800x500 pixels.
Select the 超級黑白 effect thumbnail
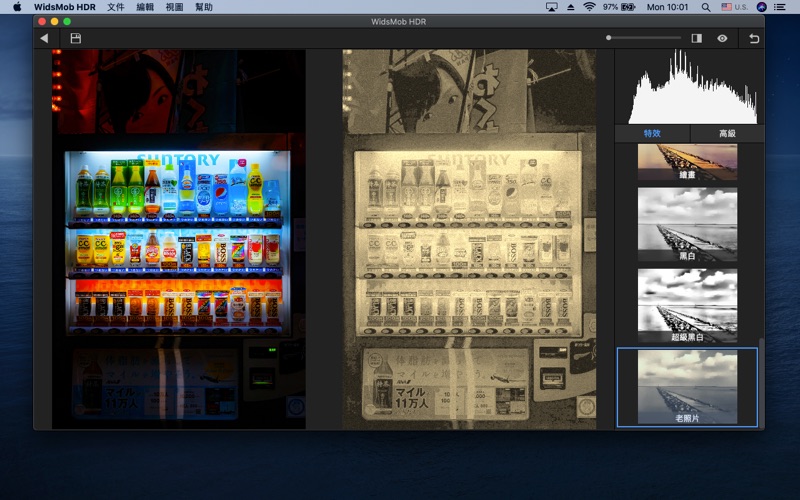click(687, 306)
